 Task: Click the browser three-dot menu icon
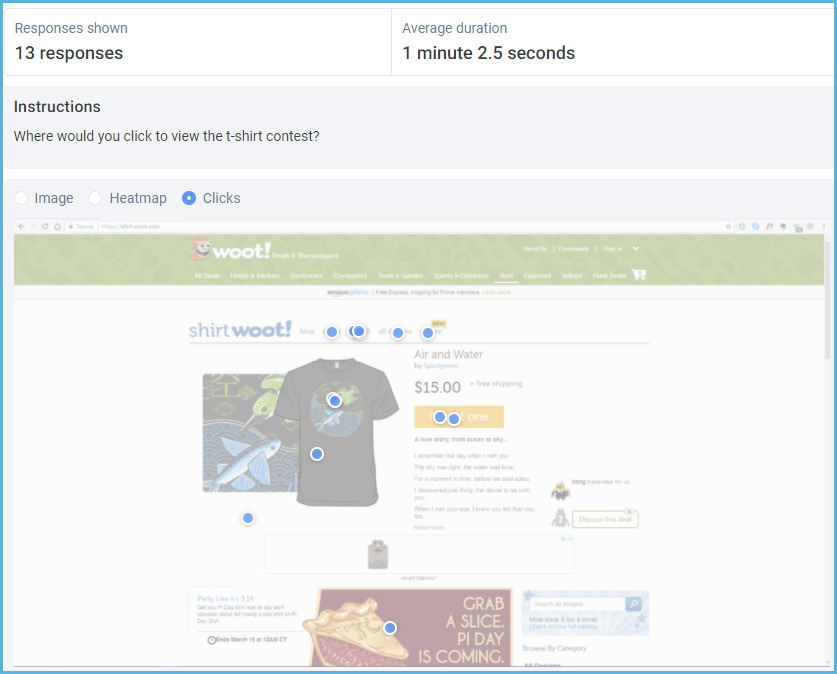824,226
